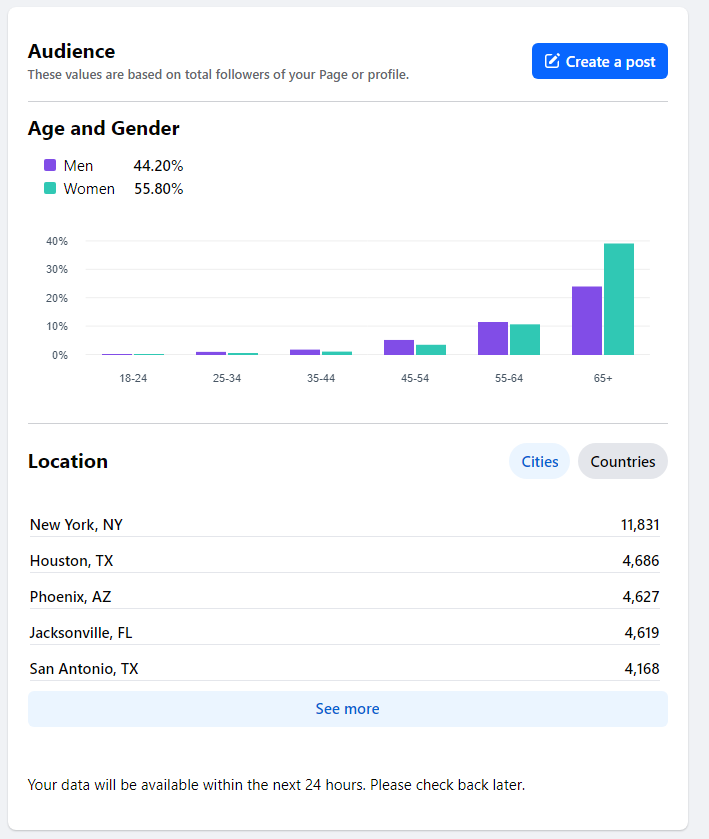This screenshot has height=839, width=709.
Task: Click the 18-24 age group label
Action: (133, 379)
